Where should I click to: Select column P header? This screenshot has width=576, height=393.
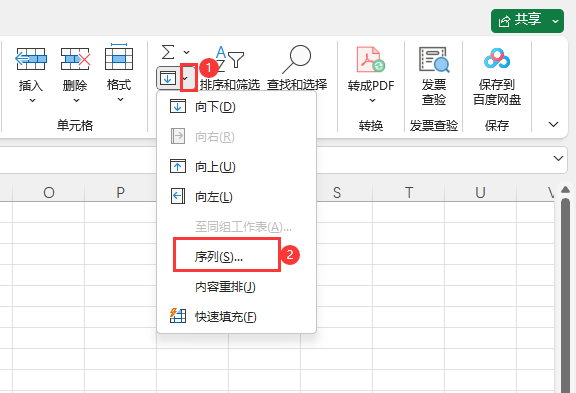point(120,192)
